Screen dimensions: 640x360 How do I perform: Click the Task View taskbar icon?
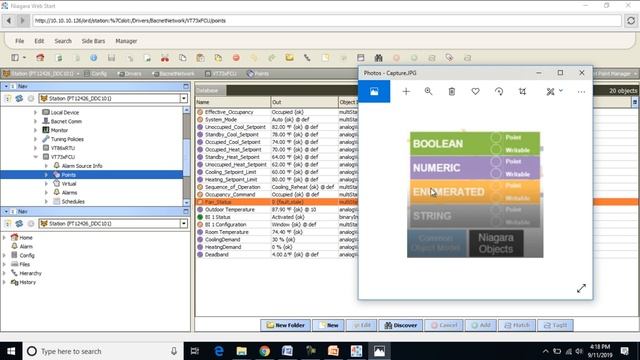coord(195,351)
